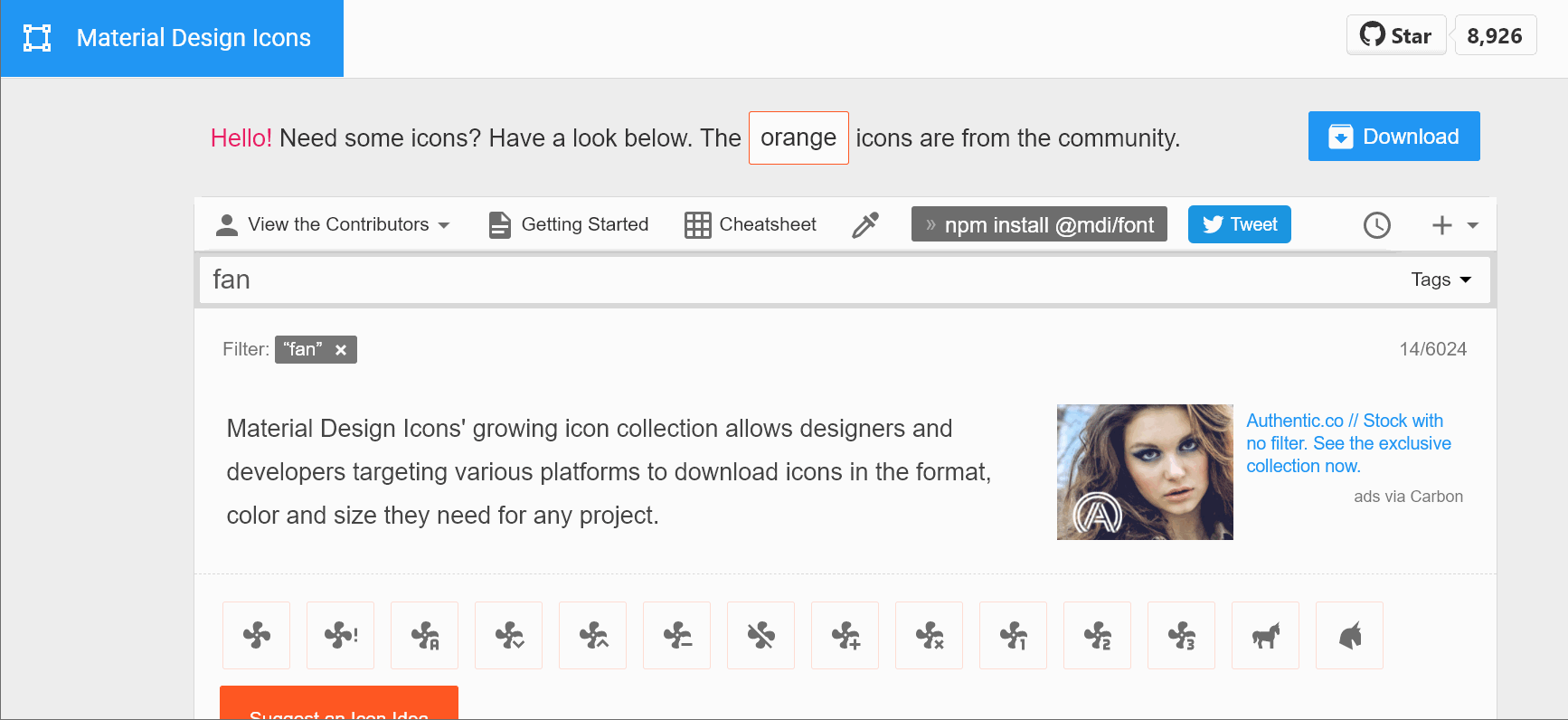Click the blue Download button
1568x720 pixels.
coord(1393,137)
